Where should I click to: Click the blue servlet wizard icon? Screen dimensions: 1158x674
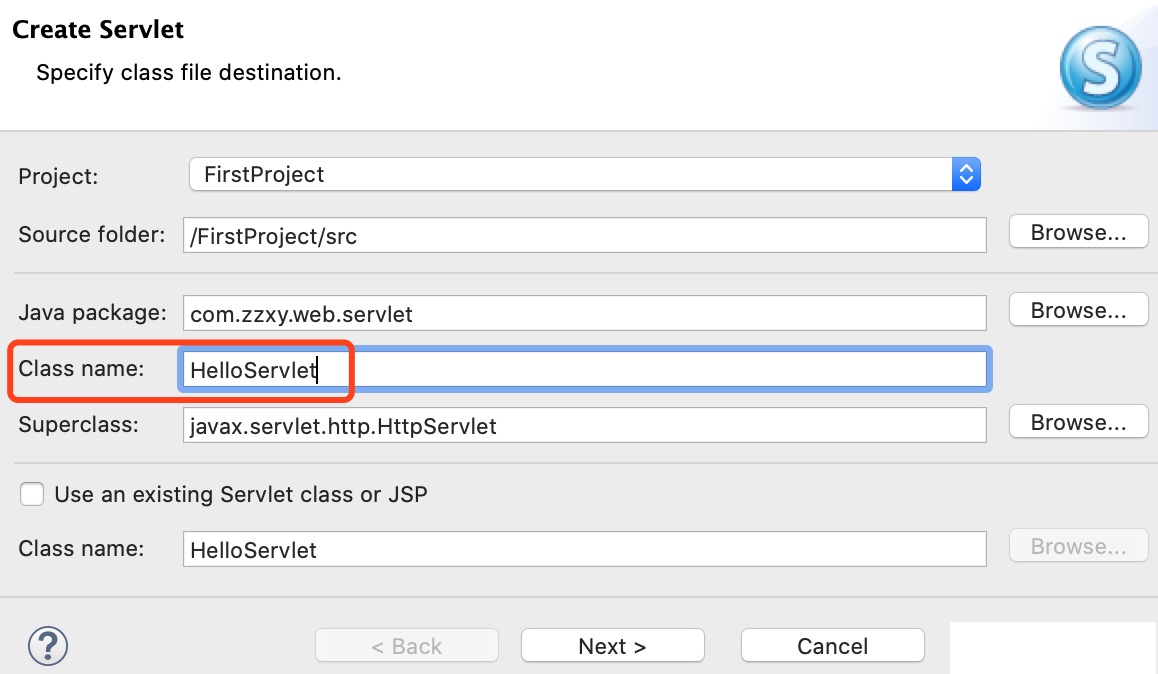tap(1099, 68)
